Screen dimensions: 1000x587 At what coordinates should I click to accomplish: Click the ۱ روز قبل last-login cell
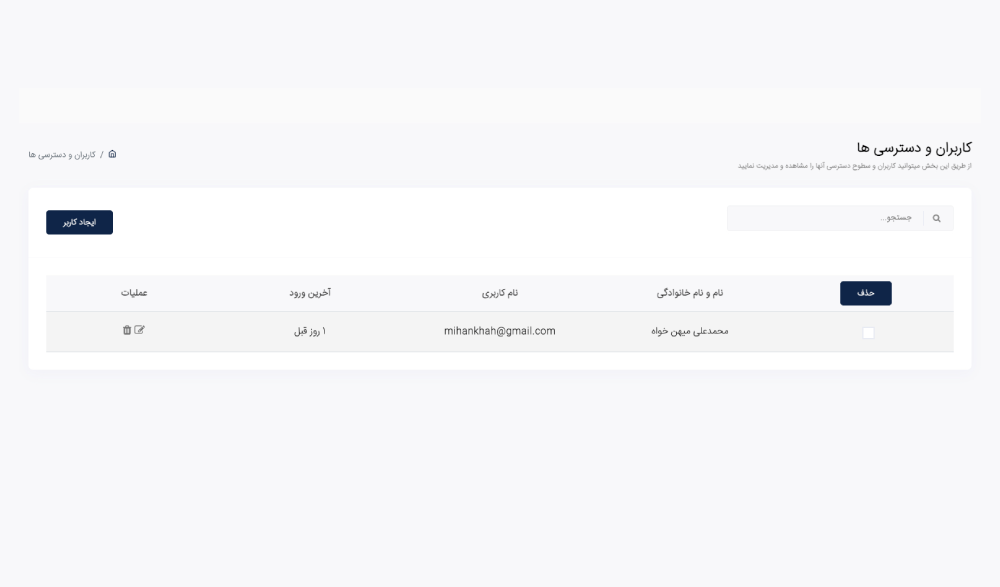[310, 331]
